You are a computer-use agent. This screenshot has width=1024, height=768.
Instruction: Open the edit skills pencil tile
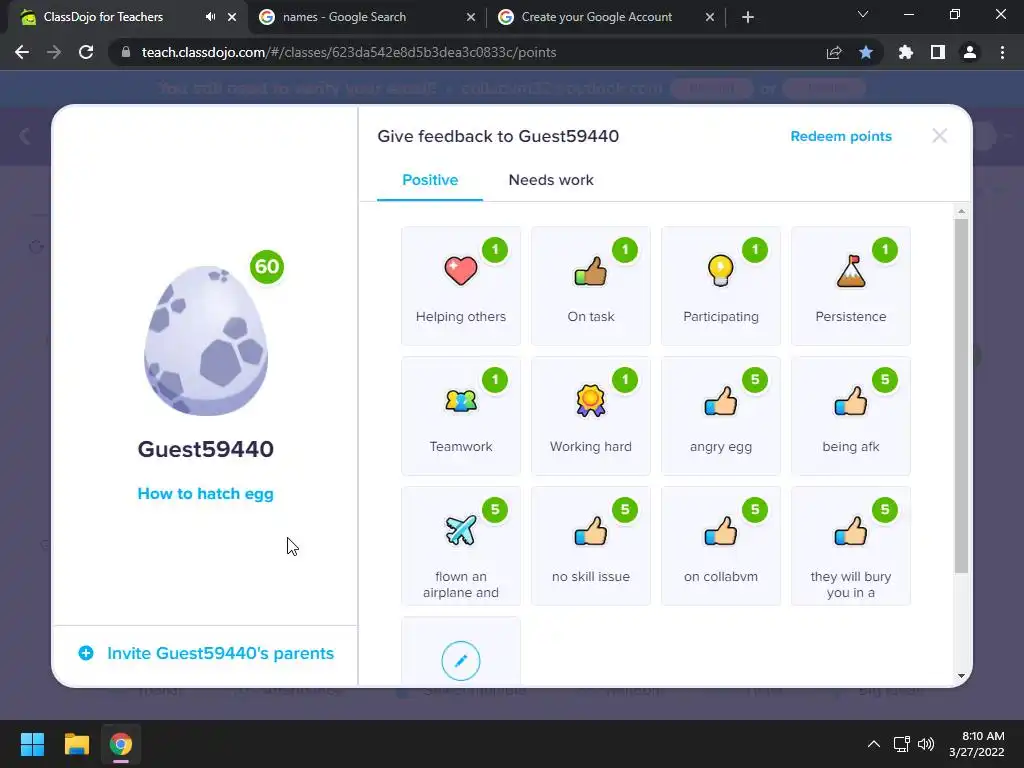pos(460,660)
